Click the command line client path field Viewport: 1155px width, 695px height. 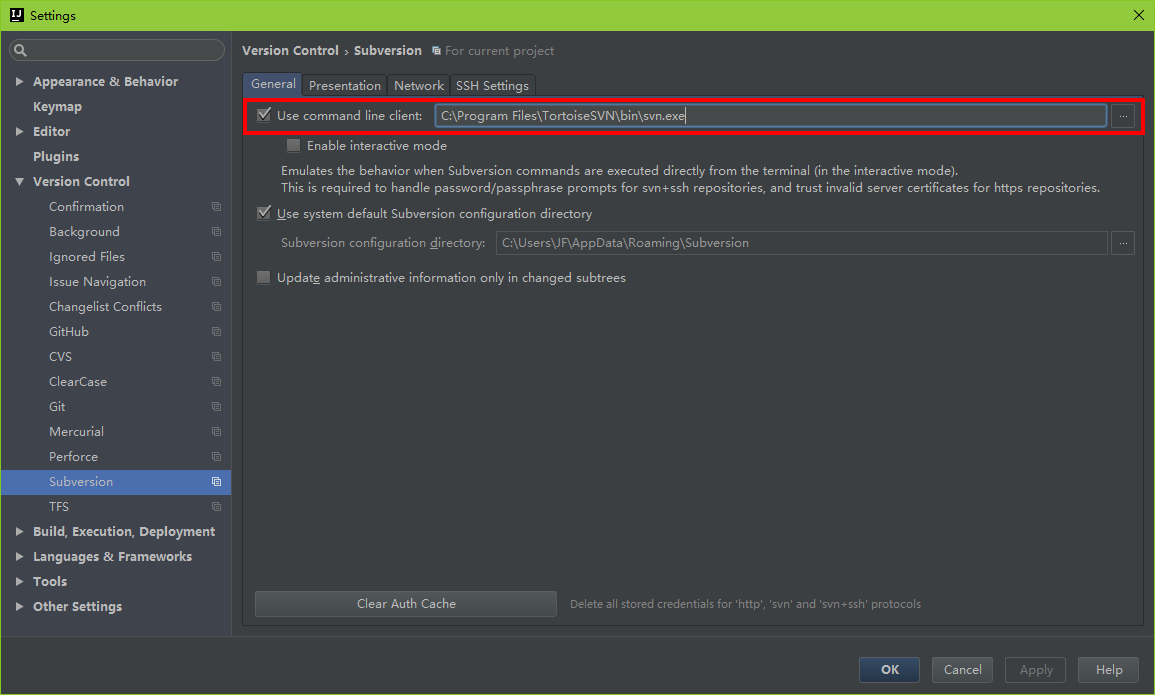[770, 116]
